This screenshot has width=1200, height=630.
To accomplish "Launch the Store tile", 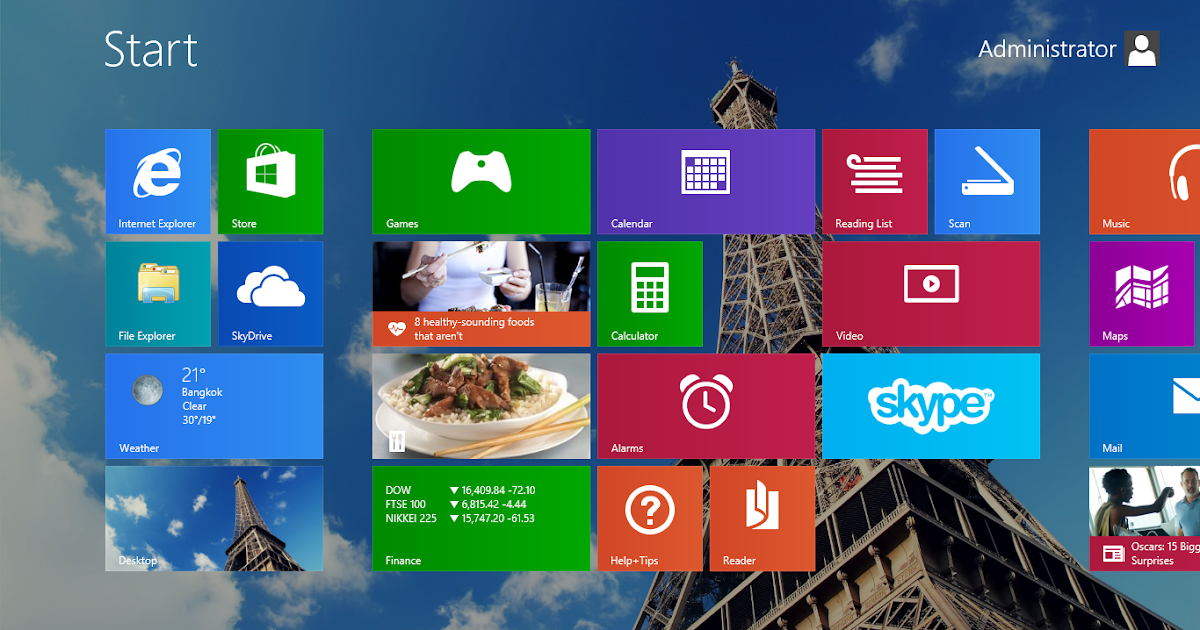I will pos(270,182).
